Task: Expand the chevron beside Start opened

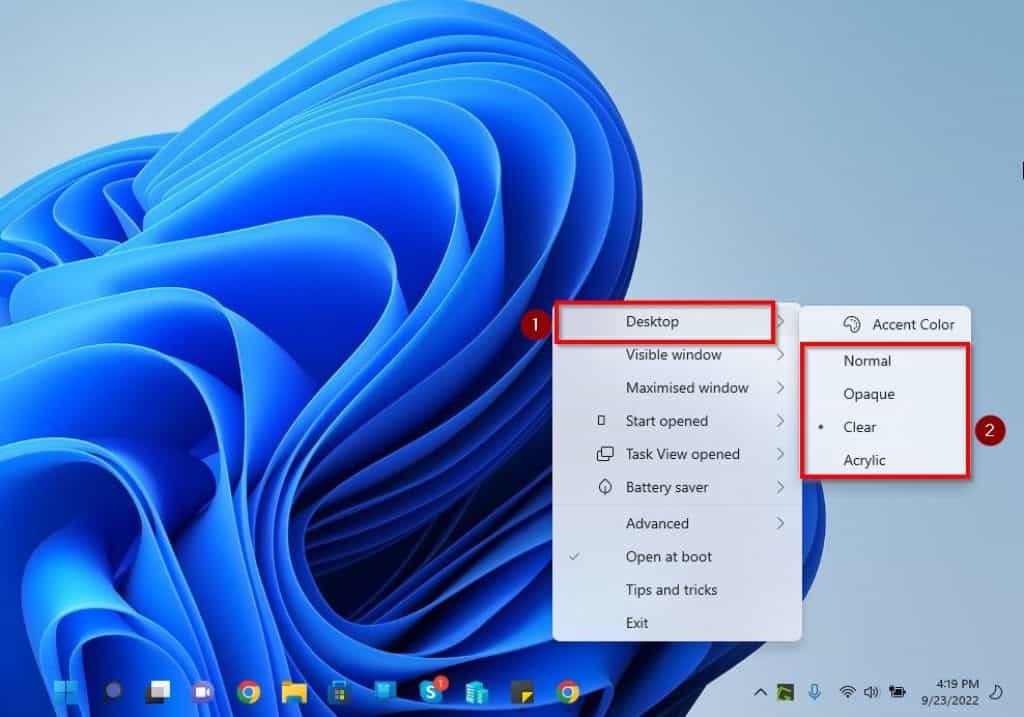Action: (780, 421)
